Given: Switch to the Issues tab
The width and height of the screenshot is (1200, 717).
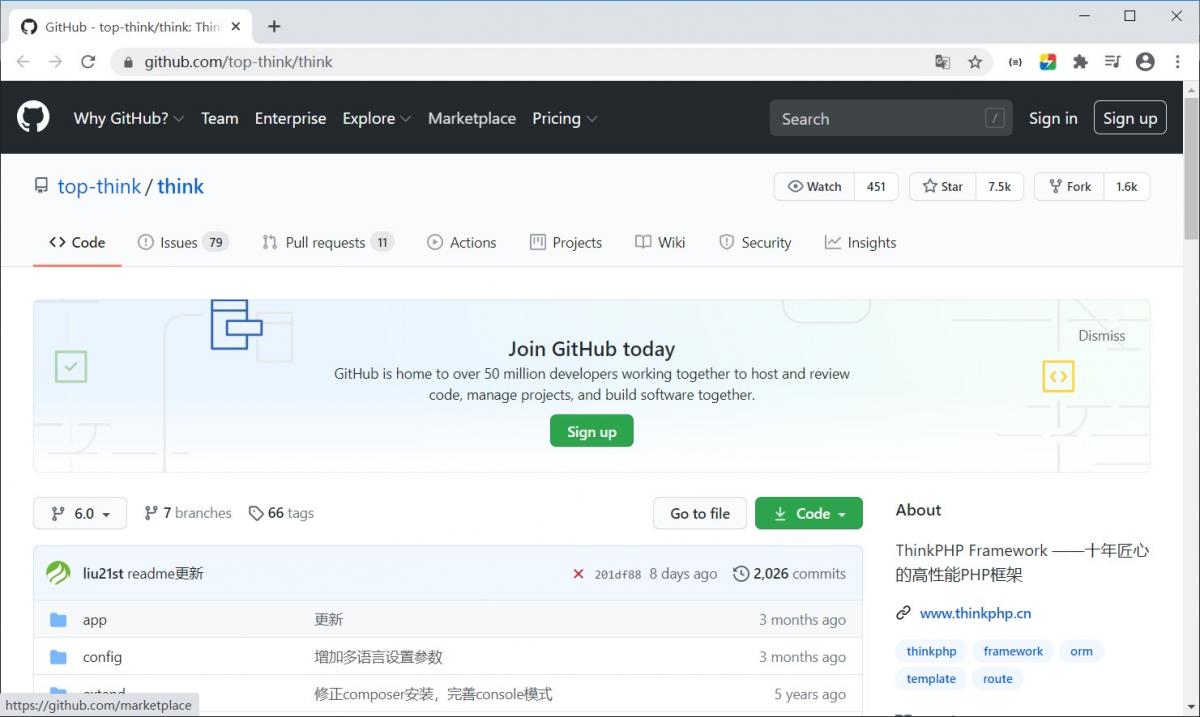Looking at the screenshot, I should click(x=183, y=242).
